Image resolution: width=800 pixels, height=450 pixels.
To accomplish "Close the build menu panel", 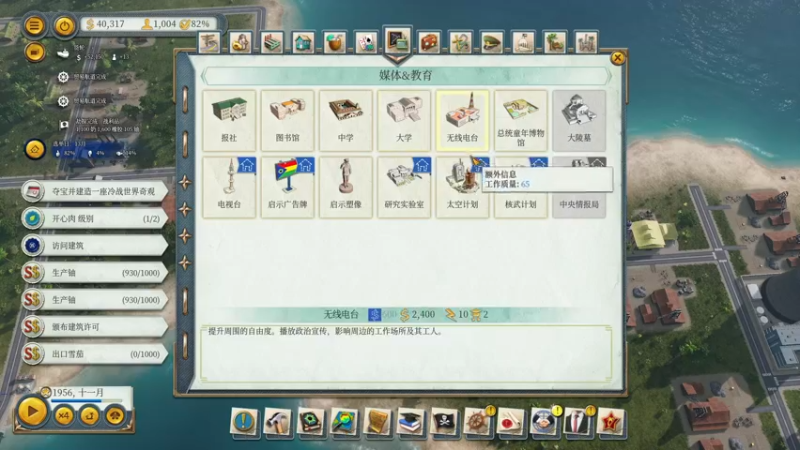I will point(617,58).
